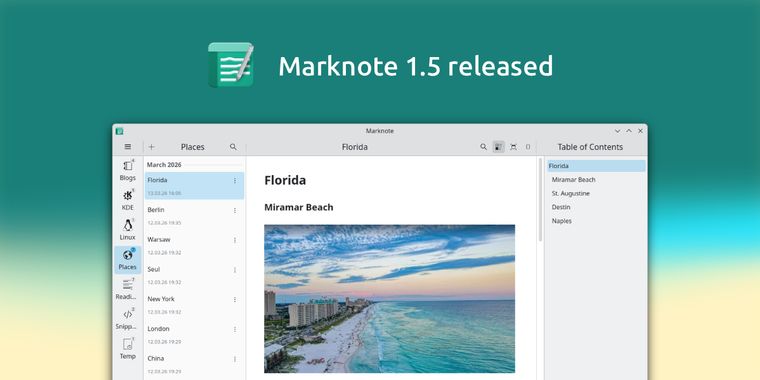This screenshot has height=380, width=760.
Task: Open the Warsaw note
Action: pos(194,245)
